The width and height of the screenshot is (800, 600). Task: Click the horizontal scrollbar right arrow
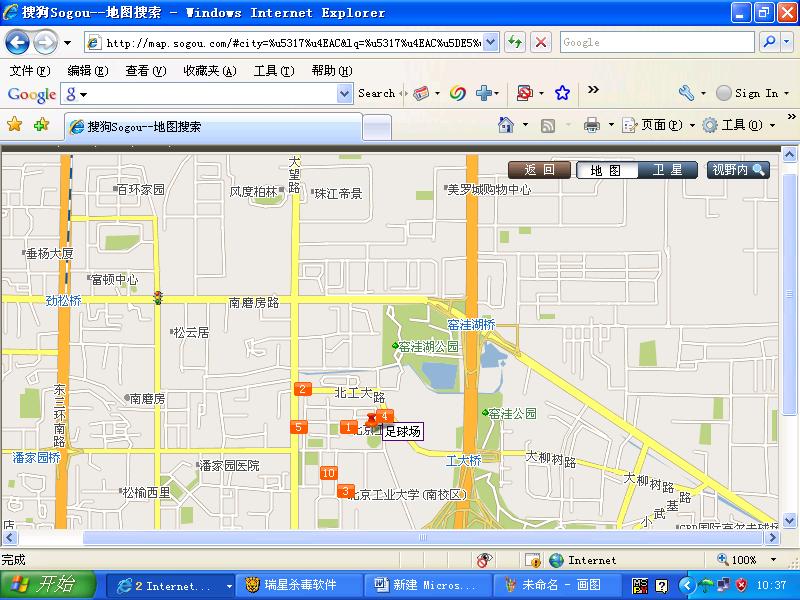[772, 537]
